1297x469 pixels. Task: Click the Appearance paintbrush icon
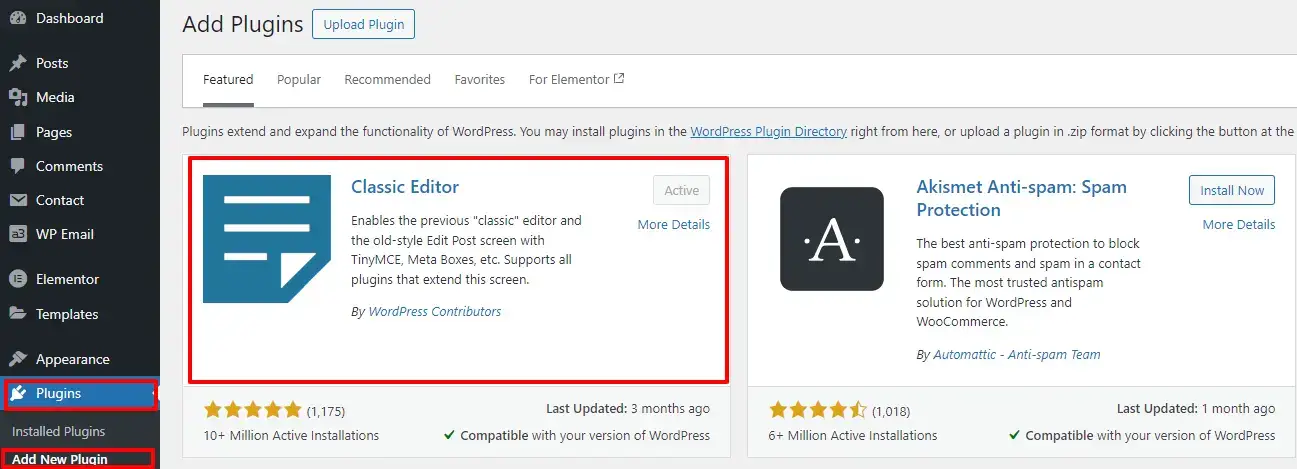(x=17, y=359)
